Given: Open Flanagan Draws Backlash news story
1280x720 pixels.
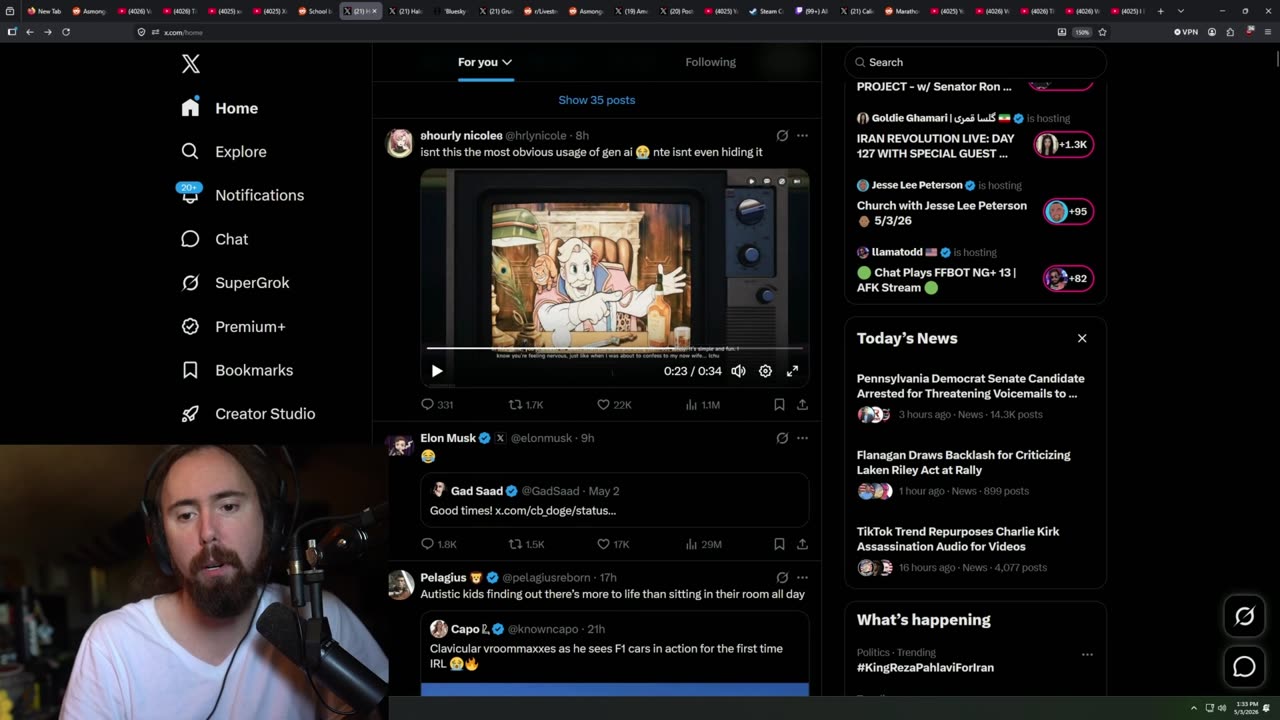Looking at the screenshot, I should click(x=975, y=473).
